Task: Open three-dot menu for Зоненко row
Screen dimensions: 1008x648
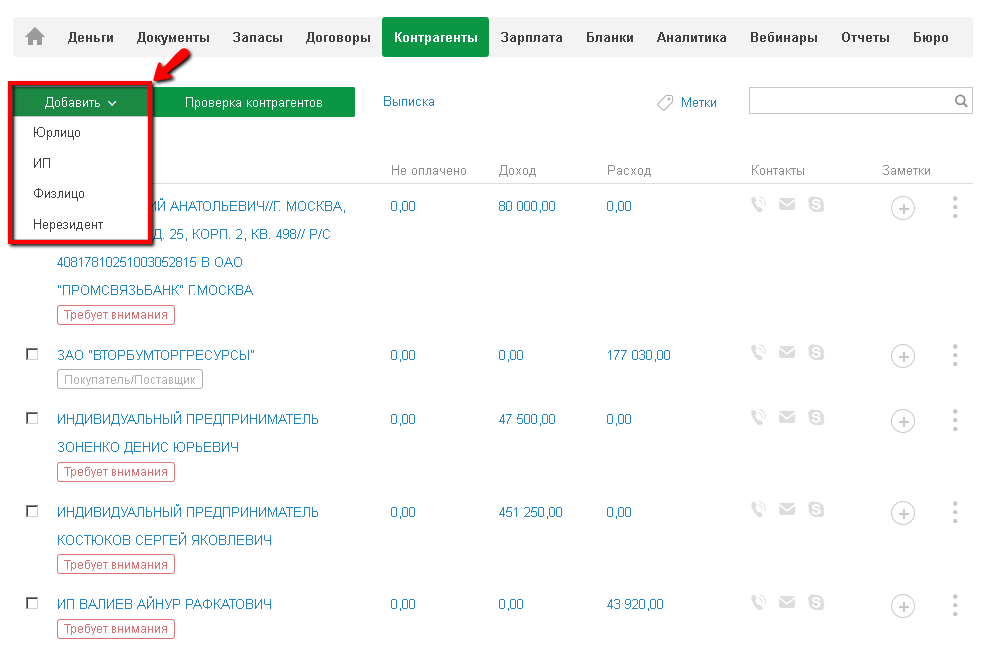Action: point(955,420)
